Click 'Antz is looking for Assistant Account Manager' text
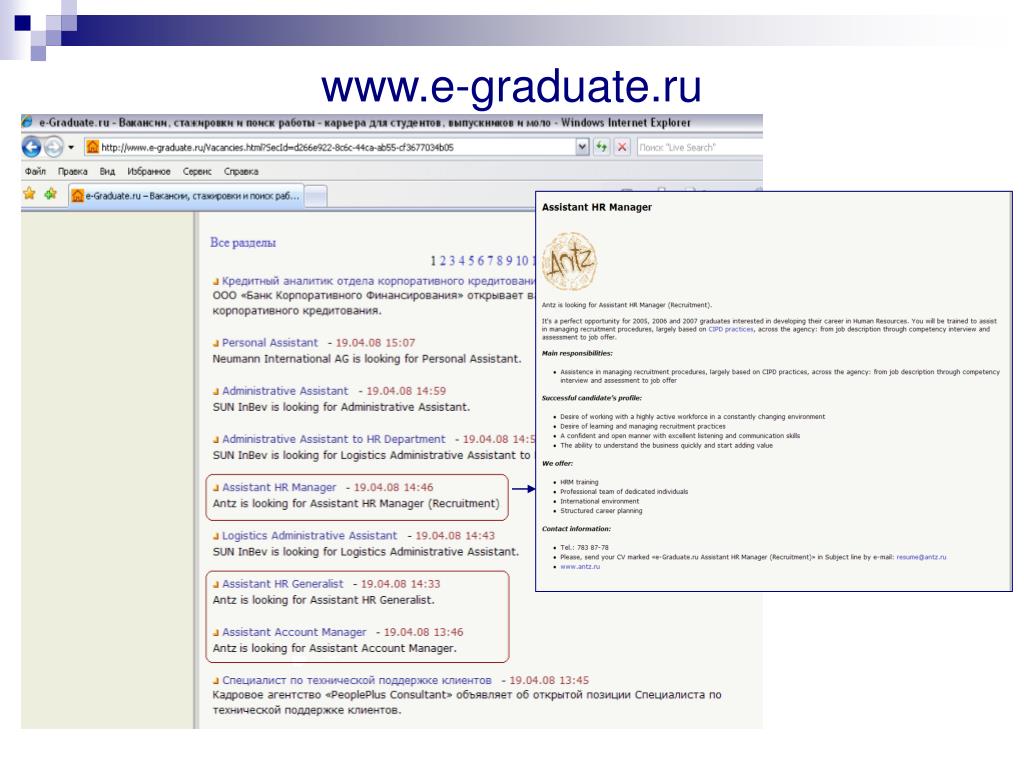This screenshot has height=768, width=1024. tap(334, 648)
